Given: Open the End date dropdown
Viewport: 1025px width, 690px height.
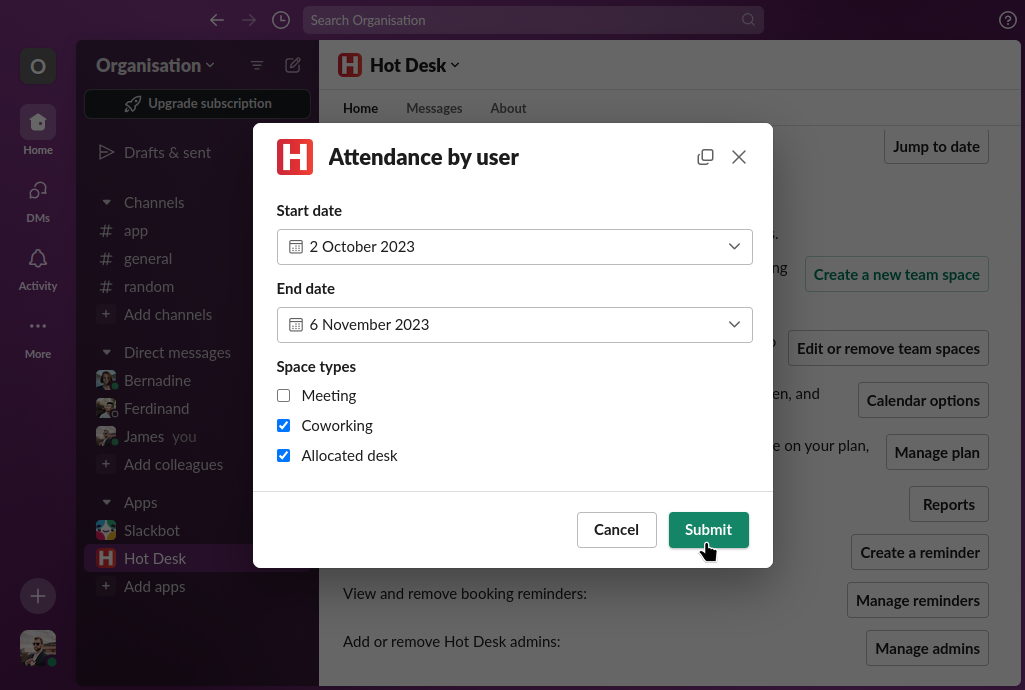Looking at the screenshot, I should (x=514, y=325).
